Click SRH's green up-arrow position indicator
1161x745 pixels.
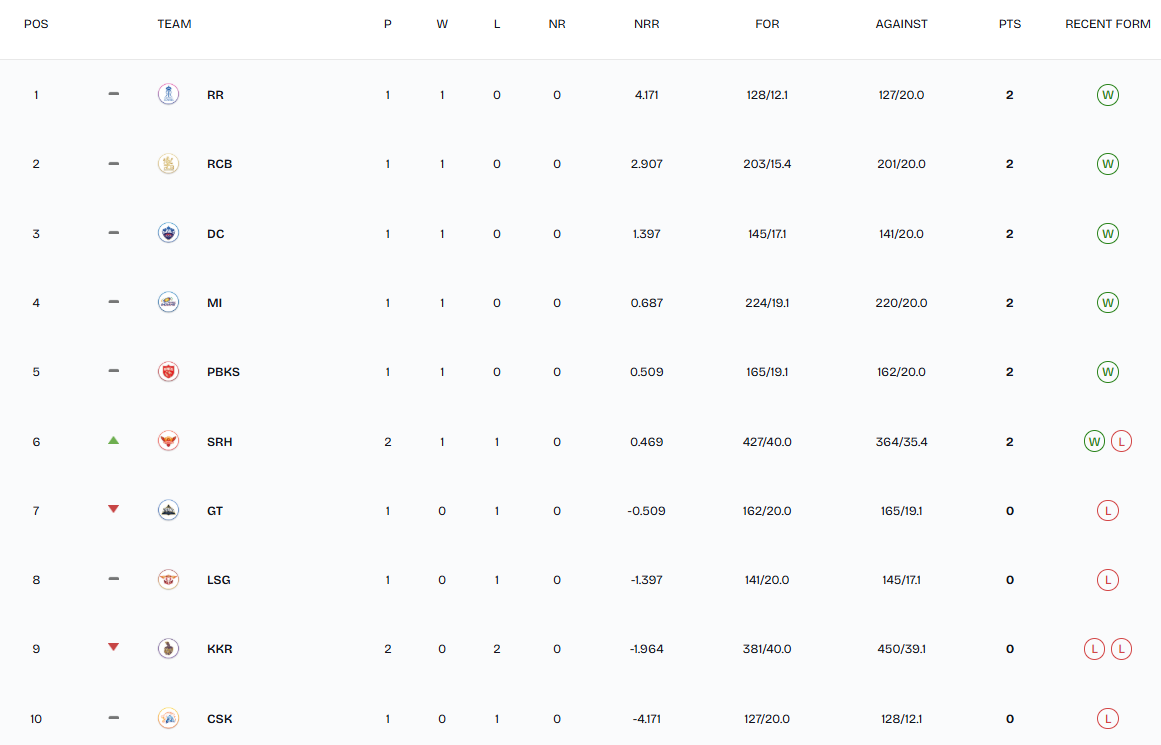tap(113, 440)
